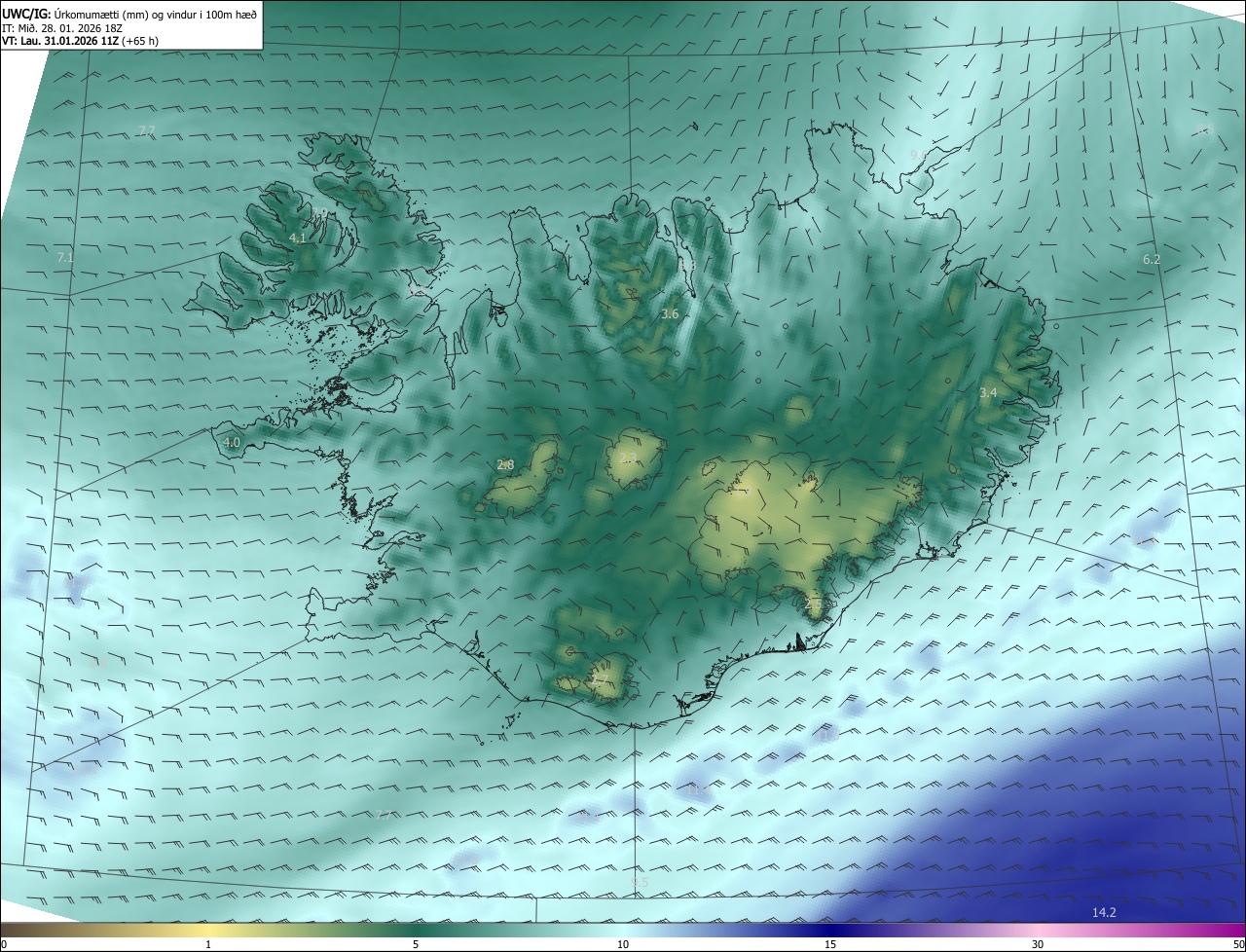Click the 50 tick on the color scale

pyautogui.click(x=1238, y=944)
